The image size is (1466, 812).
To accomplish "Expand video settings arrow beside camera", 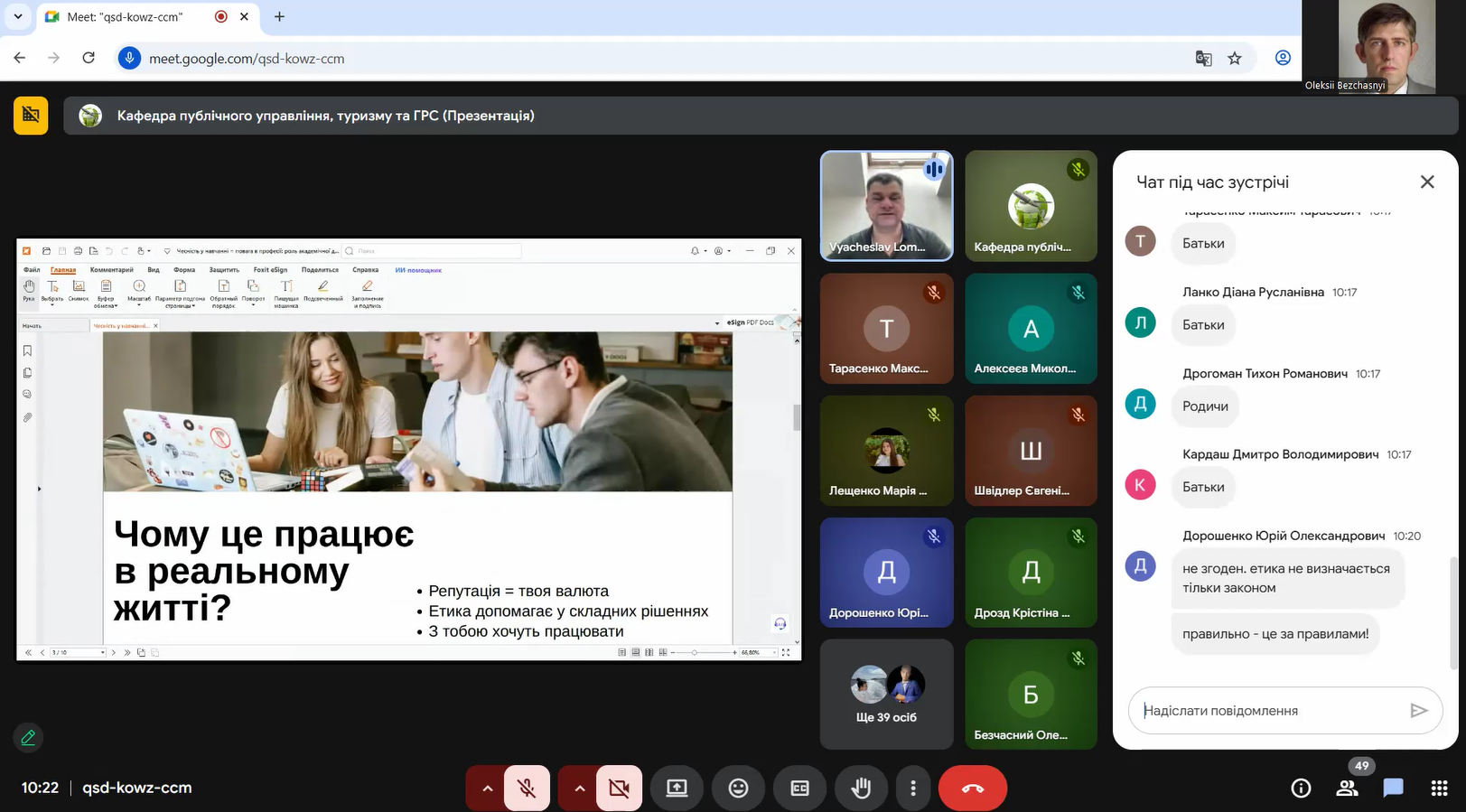I will (x=580, y=789).
